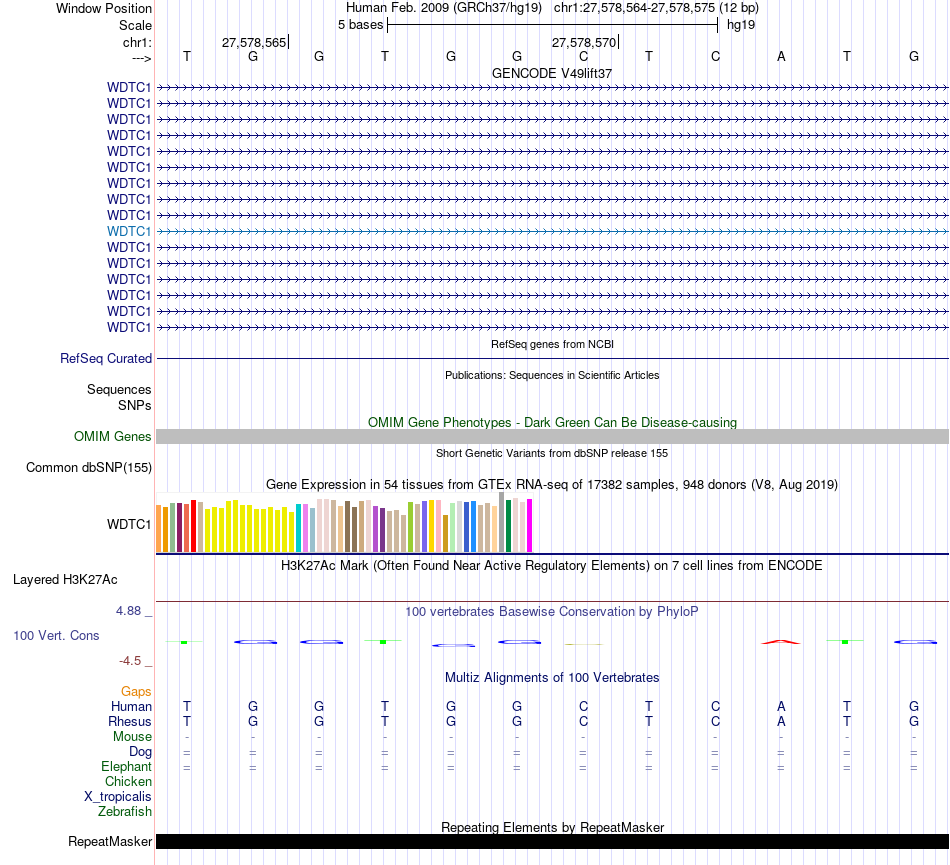The width and height of the screenshot is (950, 865).
Task: Open the RepeatMasker track label
Action: click(110, 842)
